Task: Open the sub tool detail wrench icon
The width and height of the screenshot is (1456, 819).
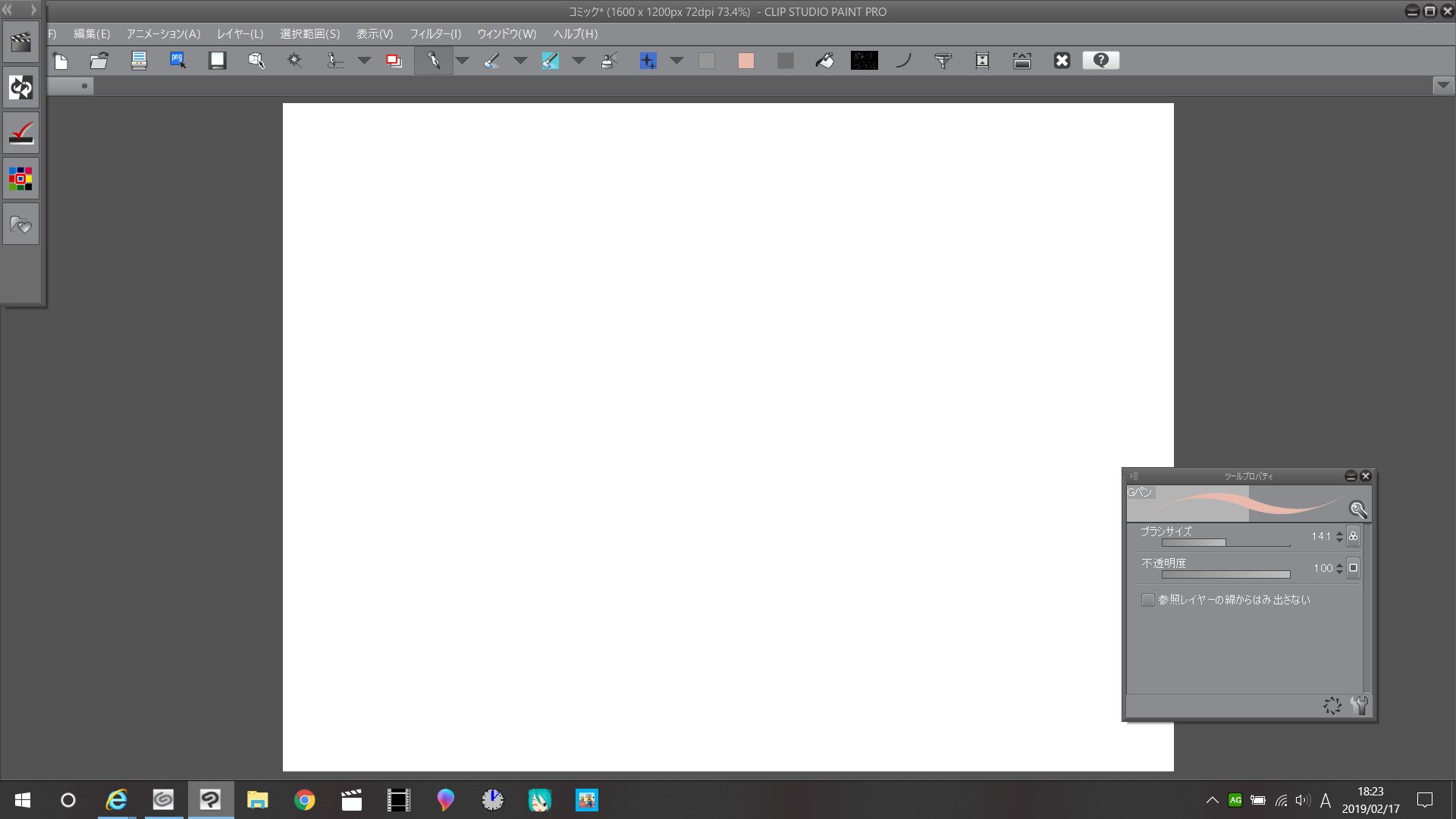Action: pos(1359,705)
